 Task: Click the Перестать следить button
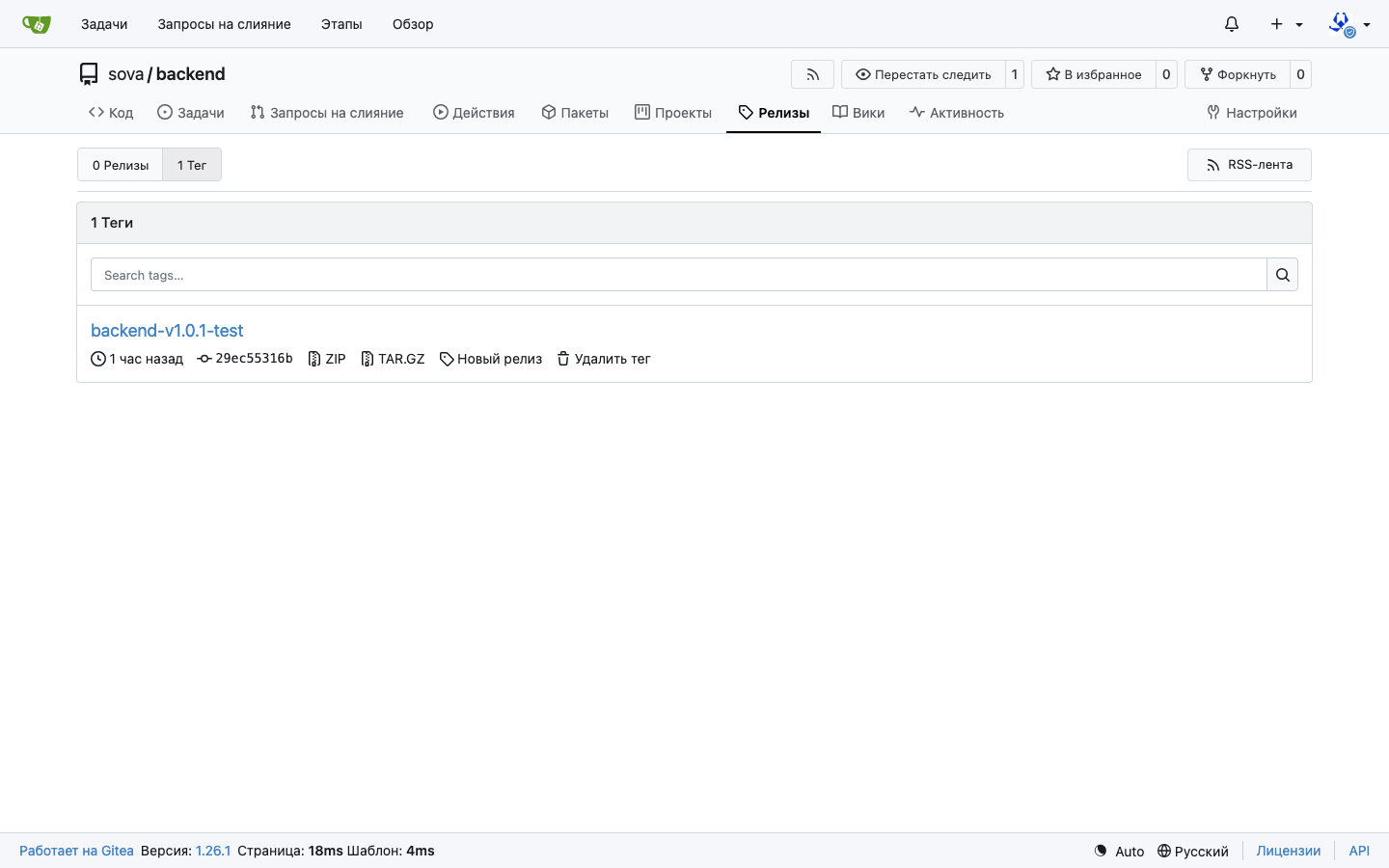point(923,74)
